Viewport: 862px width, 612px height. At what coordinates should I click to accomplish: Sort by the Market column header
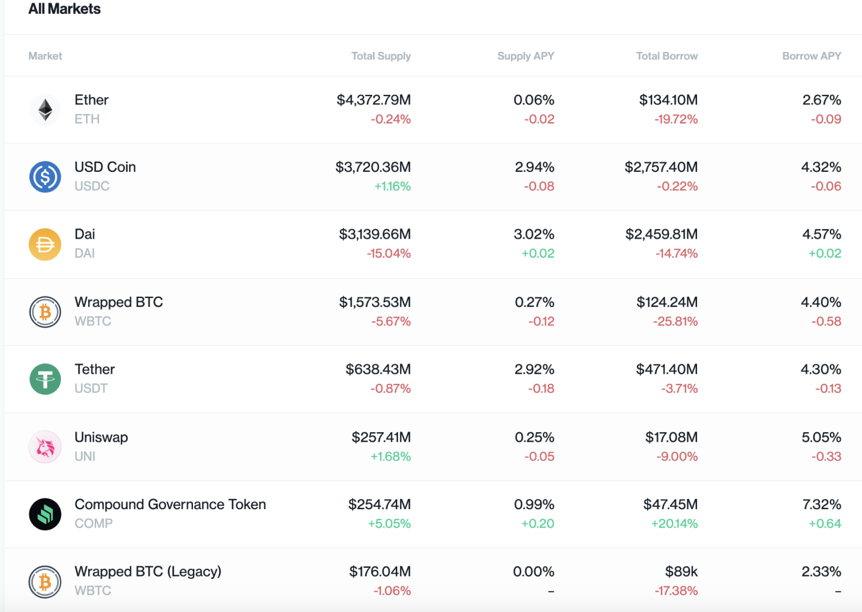(45, 56)
